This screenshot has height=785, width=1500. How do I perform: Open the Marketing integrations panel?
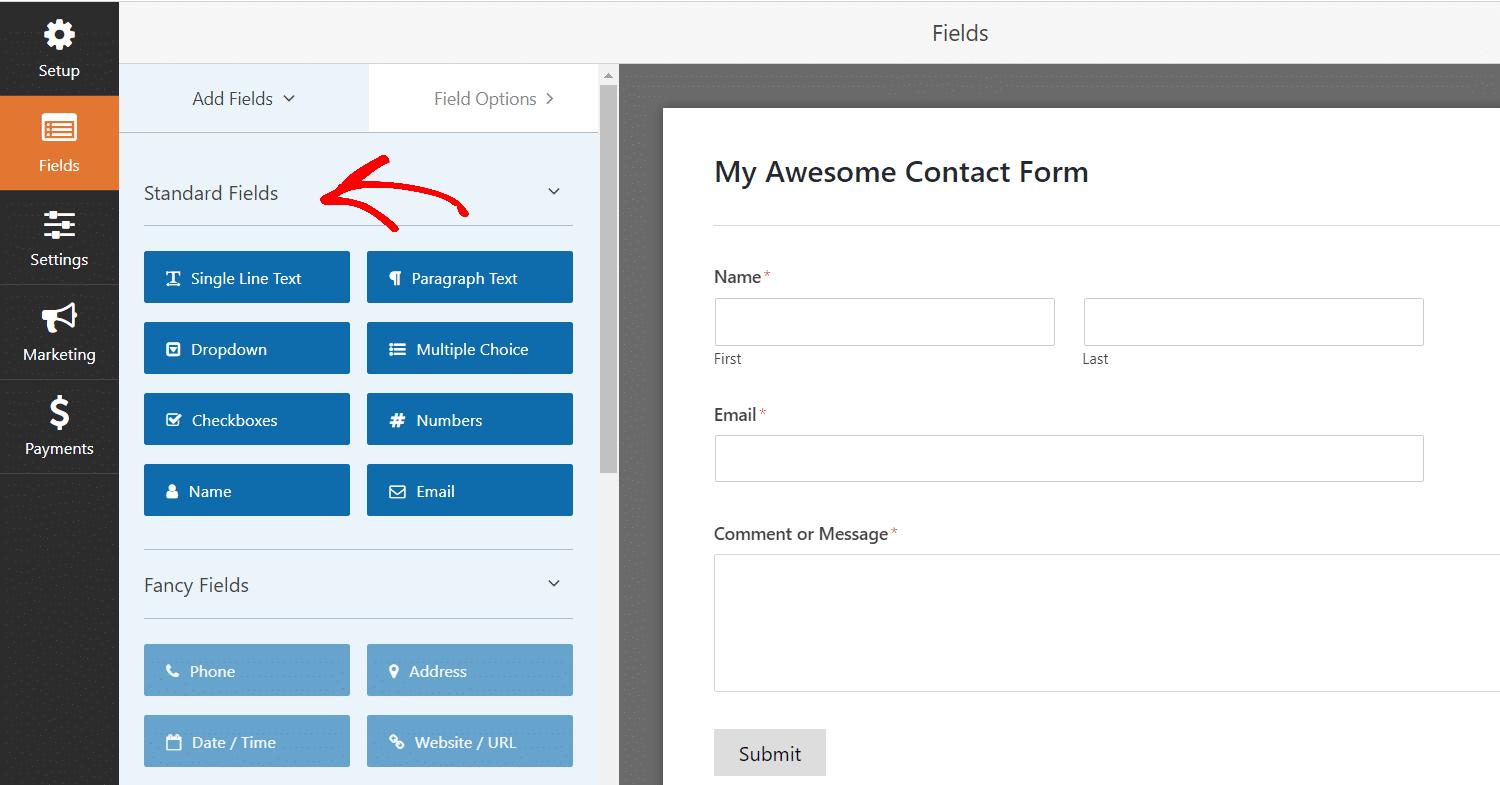point(59,332)
